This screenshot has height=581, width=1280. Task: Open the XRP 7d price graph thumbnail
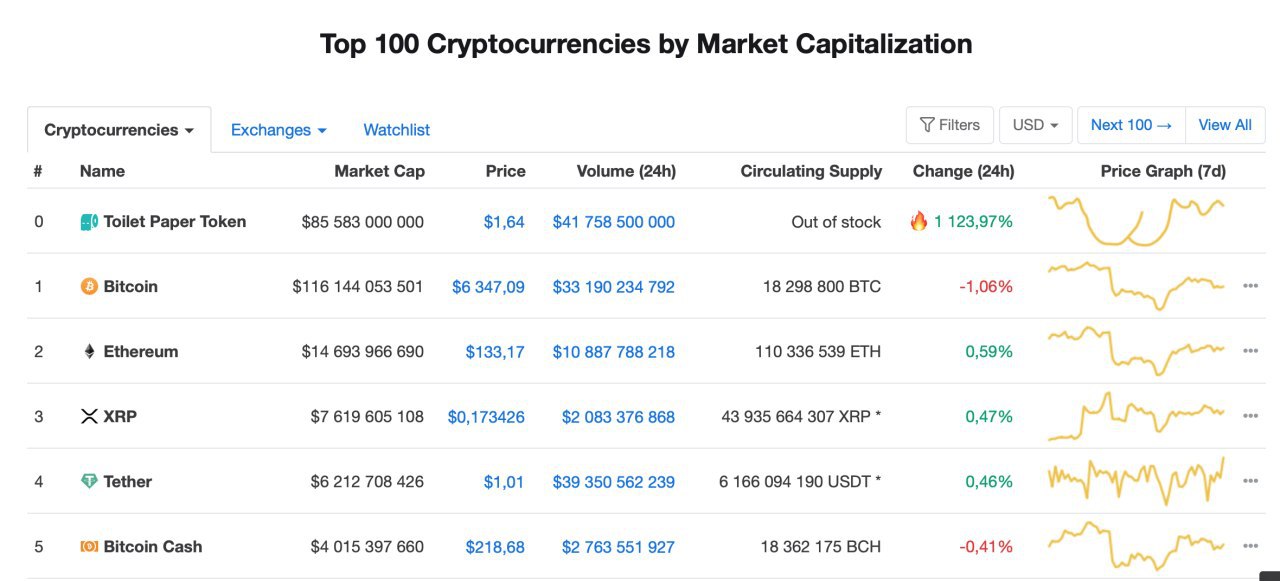point(1136,416)
